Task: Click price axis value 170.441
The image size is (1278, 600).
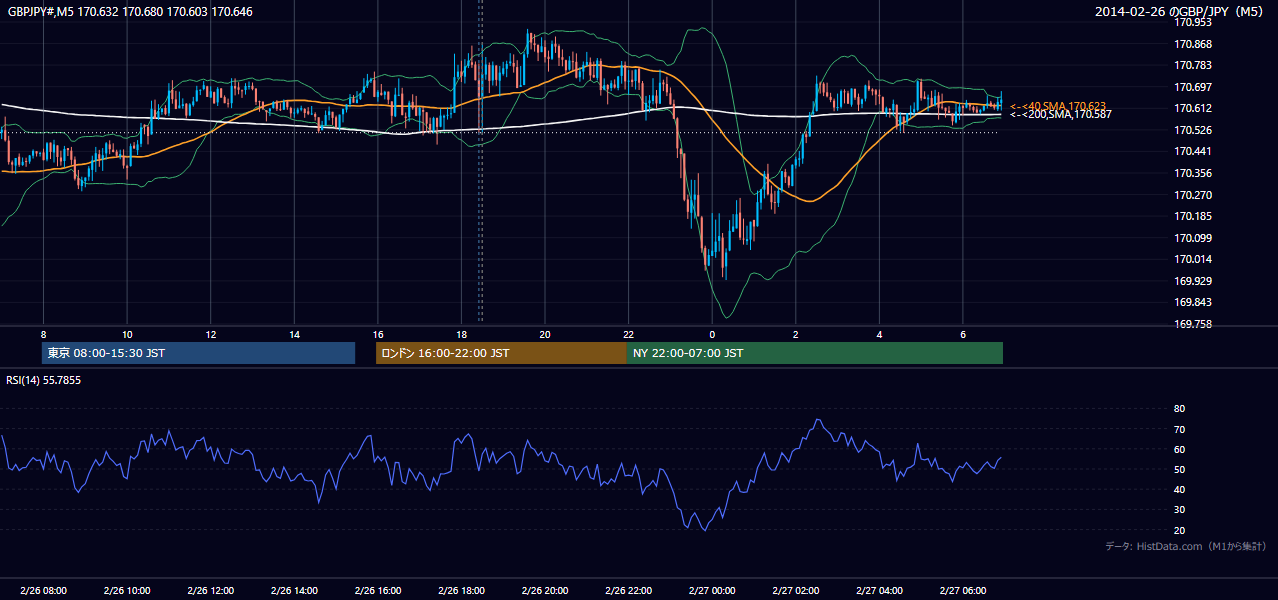Action: pos(1193,151)
